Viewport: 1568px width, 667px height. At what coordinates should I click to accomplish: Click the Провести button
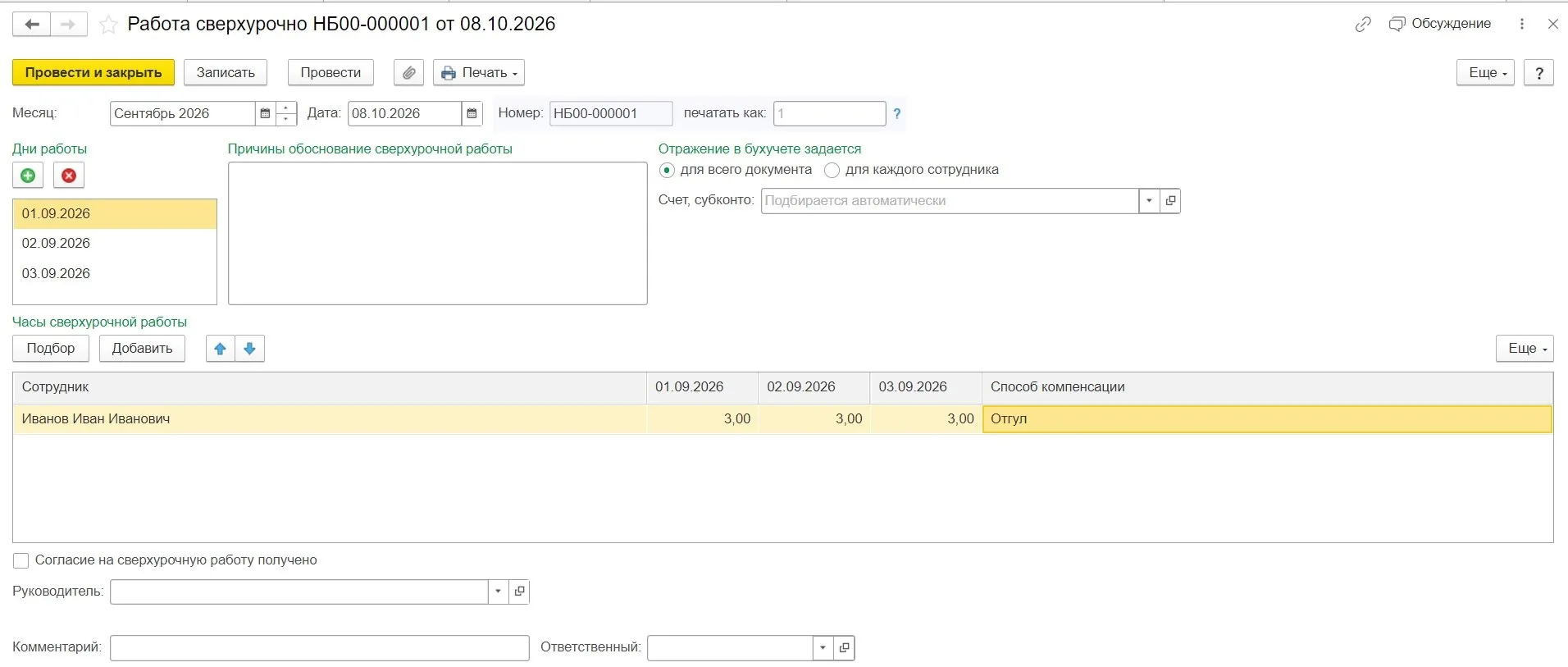[330, 72]
